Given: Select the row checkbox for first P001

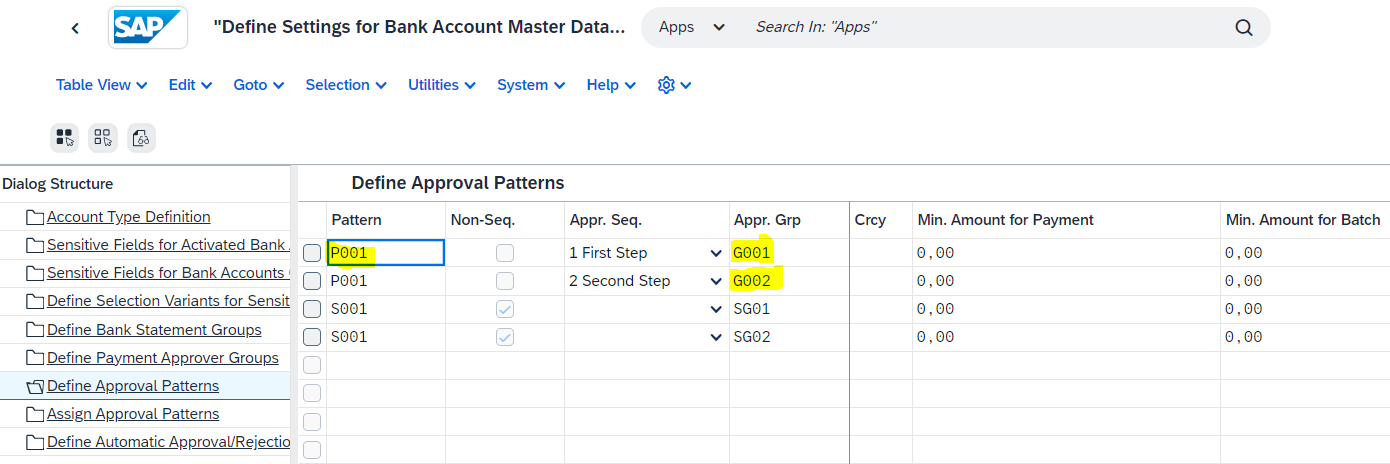Looking at the screenshot, I should click(312, 253).
